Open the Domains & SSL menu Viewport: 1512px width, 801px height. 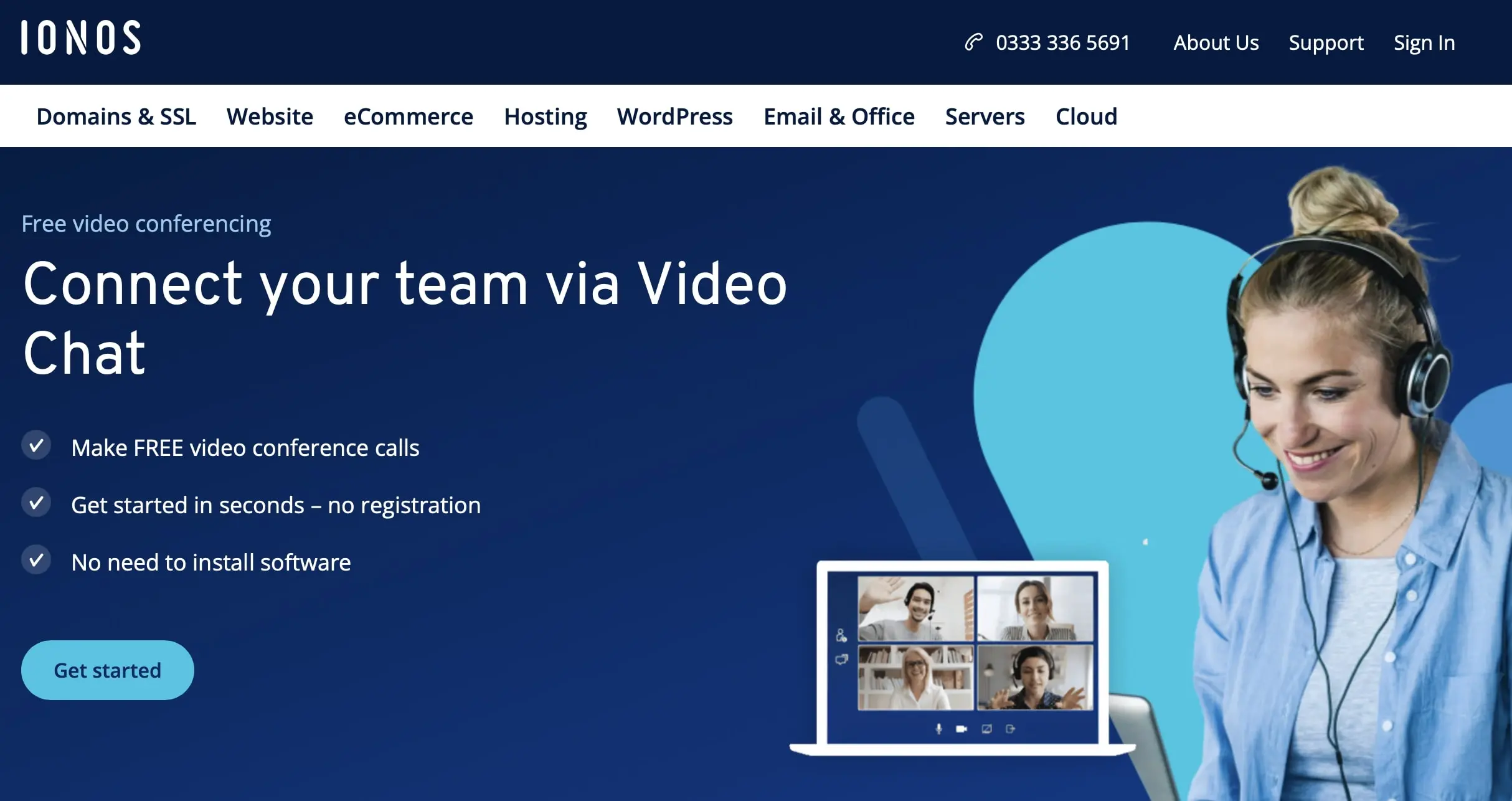coord(116,116)
